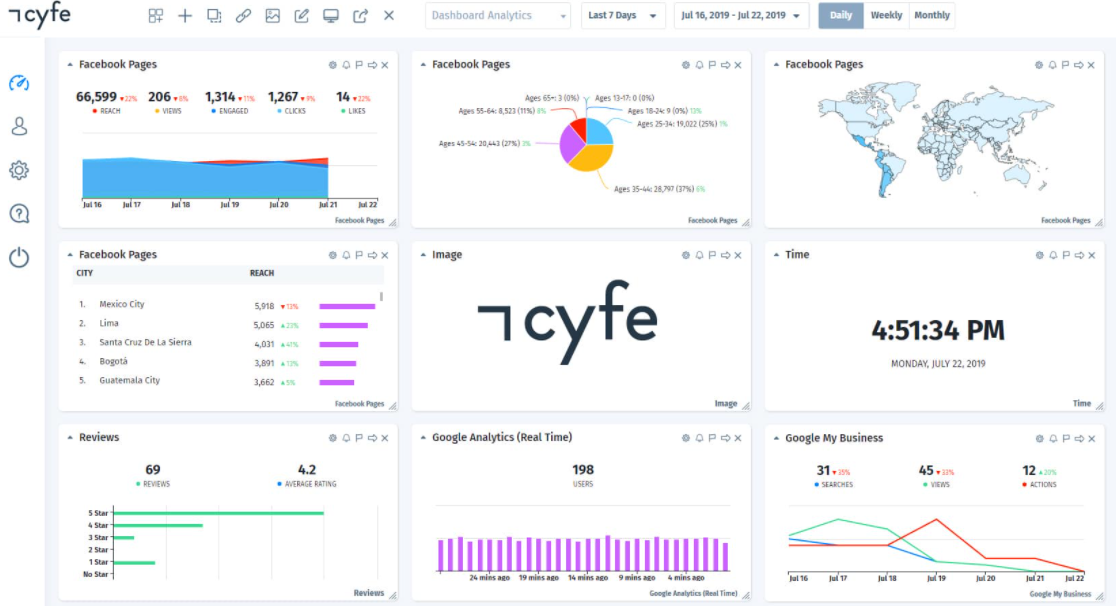Click the city list scrollbar
This screenshot has width=1116, height=606.
tap(381, 296)
